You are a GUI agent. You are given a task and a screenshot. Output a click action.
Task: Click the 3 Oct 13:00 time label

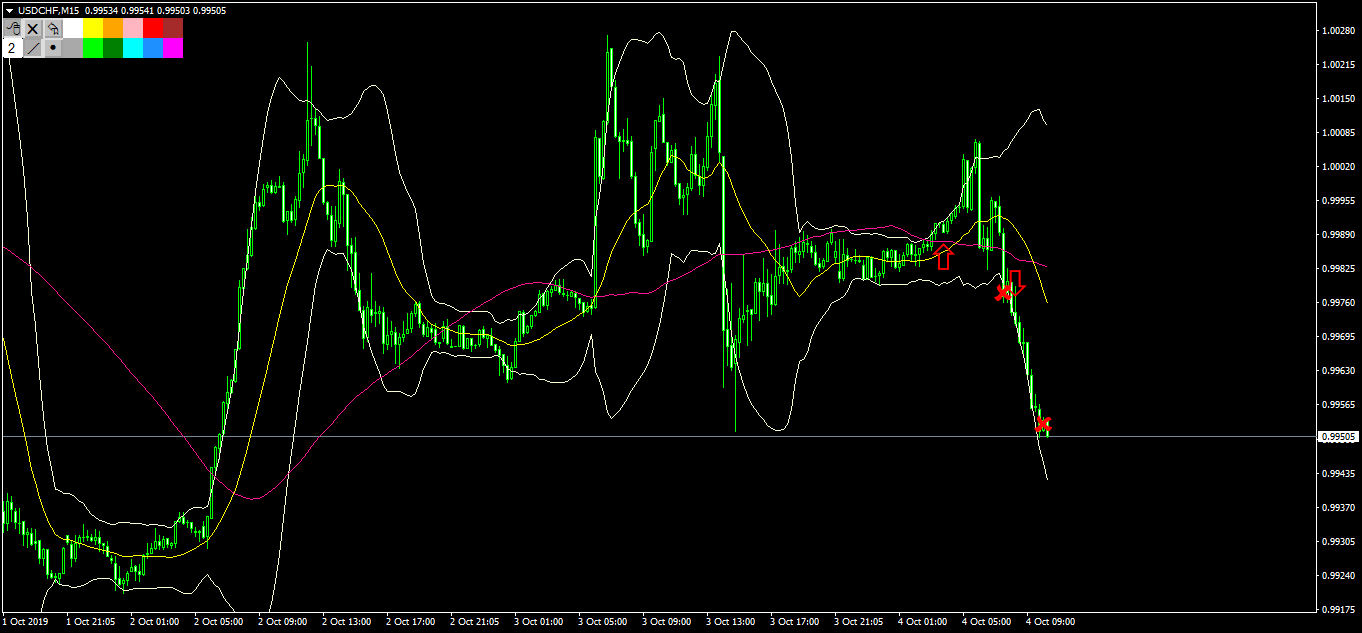click(731, 621)
